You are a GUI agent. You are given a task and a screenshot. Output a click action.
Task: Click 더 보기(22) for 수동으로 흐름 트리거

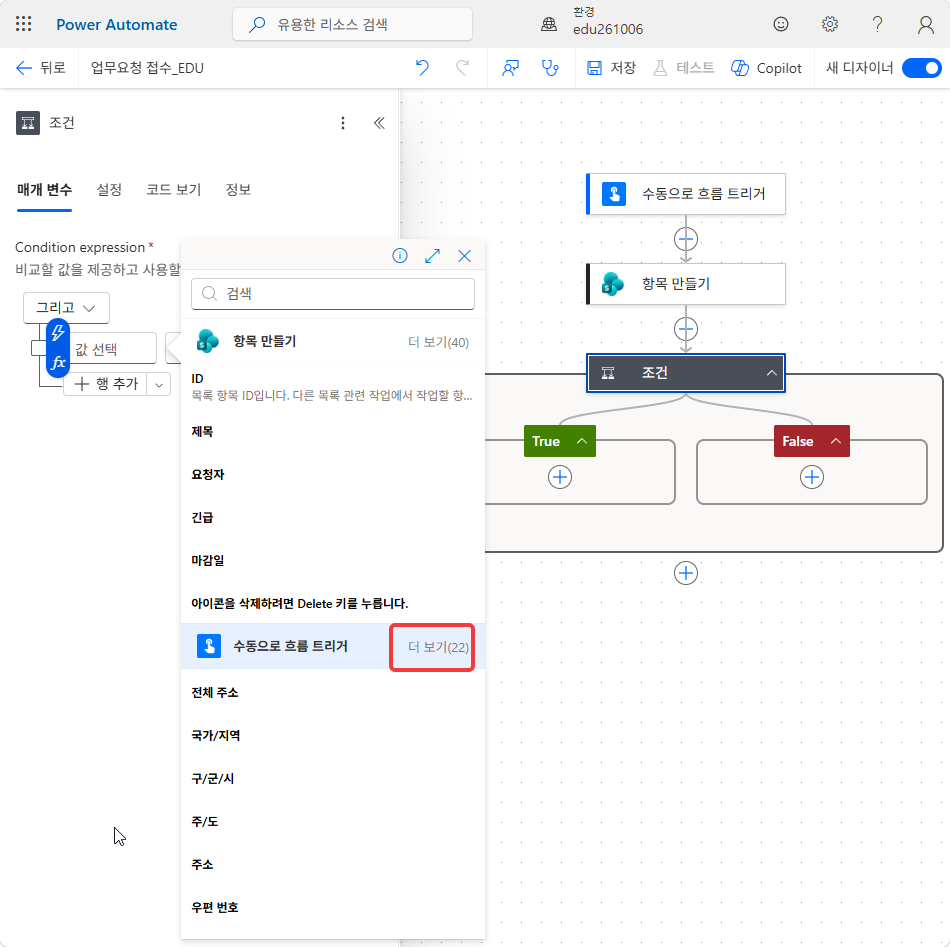click(x=438, y=647)
